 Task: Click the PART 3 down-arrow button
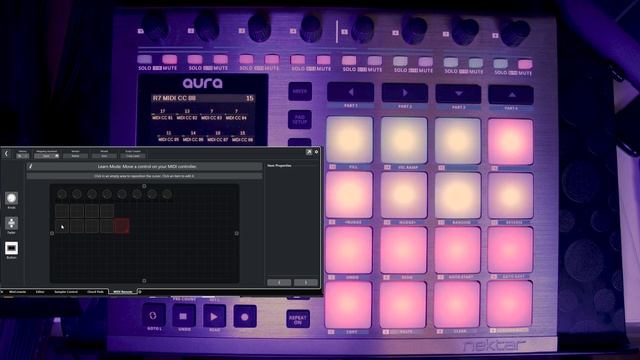click(458, 94)
